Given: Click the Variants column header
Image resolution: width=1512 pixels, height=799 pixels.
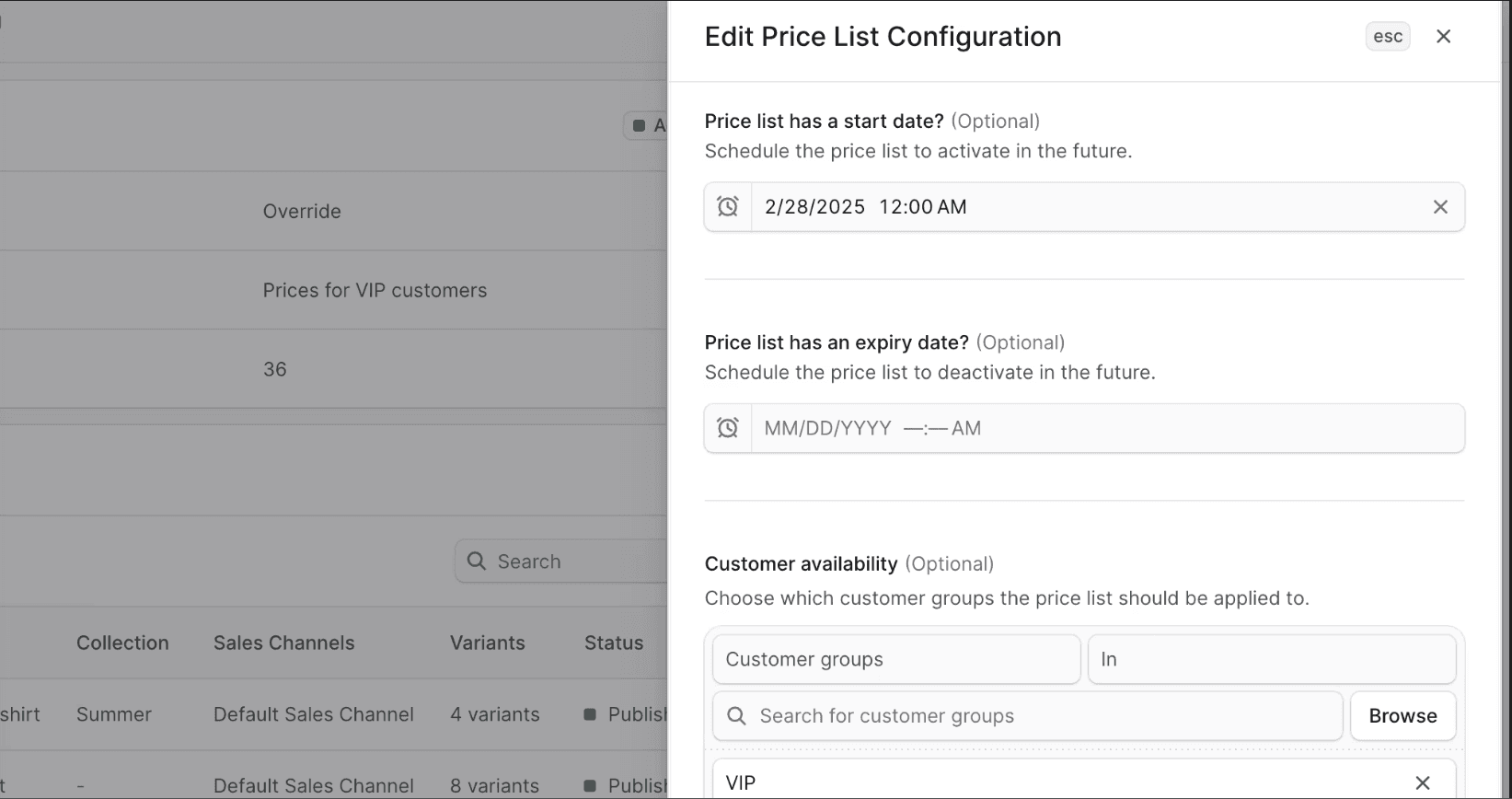Looking at the screenshot, I should [x=487, y=643].
